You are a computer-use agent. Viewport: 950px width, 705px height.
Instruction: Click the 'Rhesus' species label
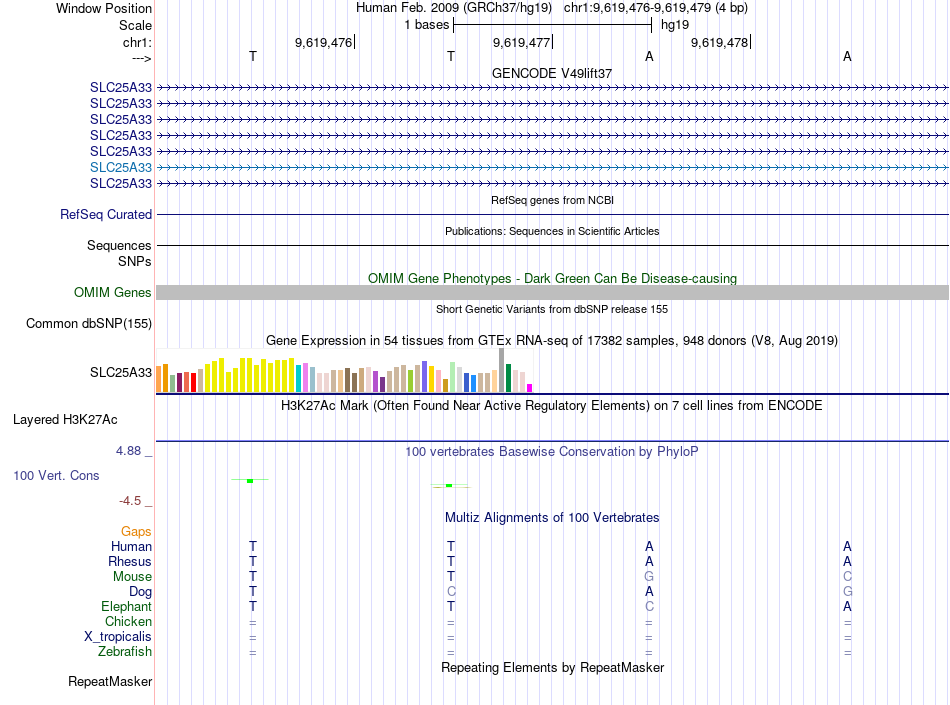point(130,562)
